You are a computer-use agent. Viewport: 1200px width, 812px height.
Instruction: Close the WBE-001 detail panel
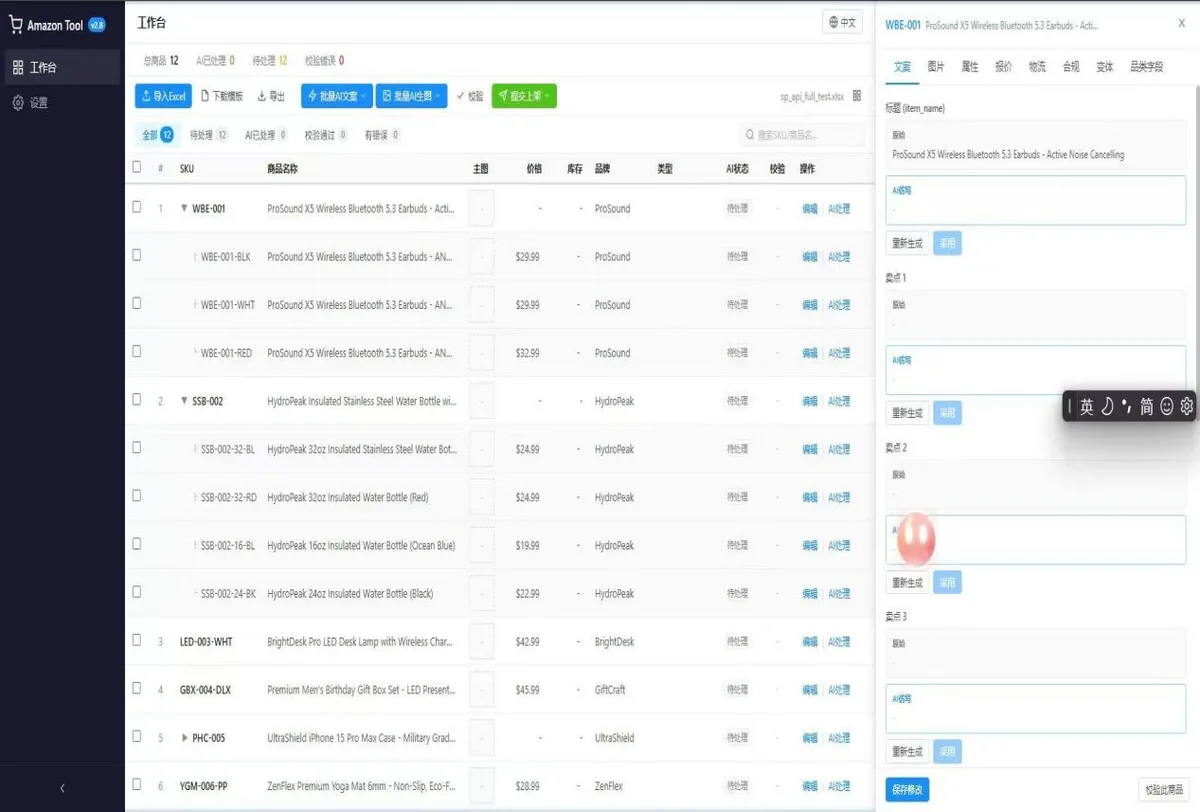point(1182,23)
